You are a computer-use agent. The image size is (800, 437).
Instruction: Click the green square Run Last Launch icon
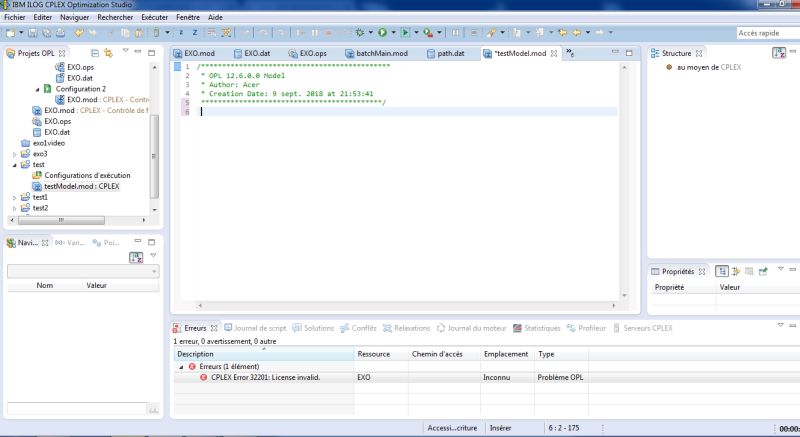(x=405, y=33)
